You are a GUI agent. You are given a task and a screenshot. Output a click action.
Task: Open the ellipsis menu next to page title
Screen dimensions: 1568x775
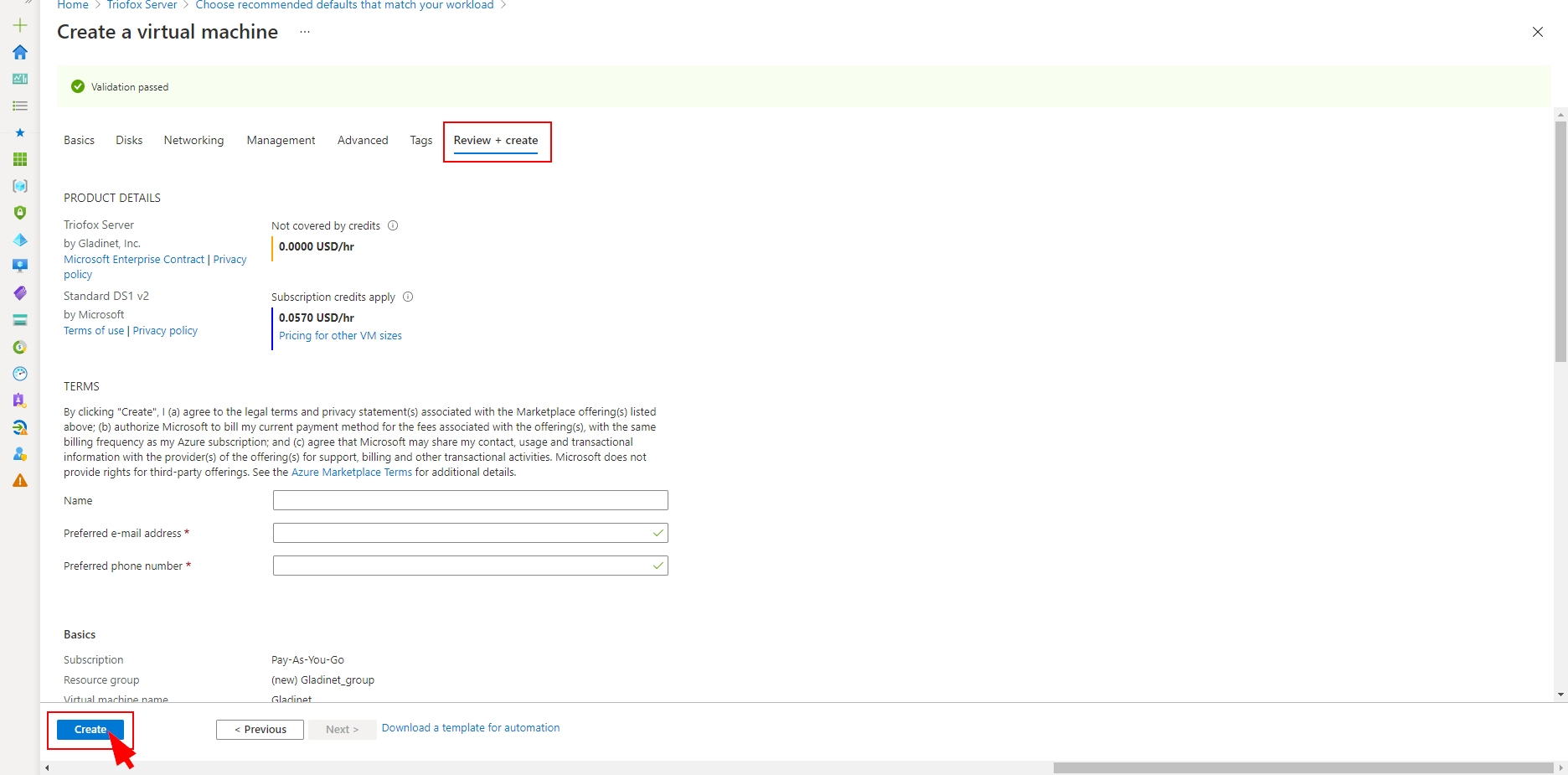305,32
